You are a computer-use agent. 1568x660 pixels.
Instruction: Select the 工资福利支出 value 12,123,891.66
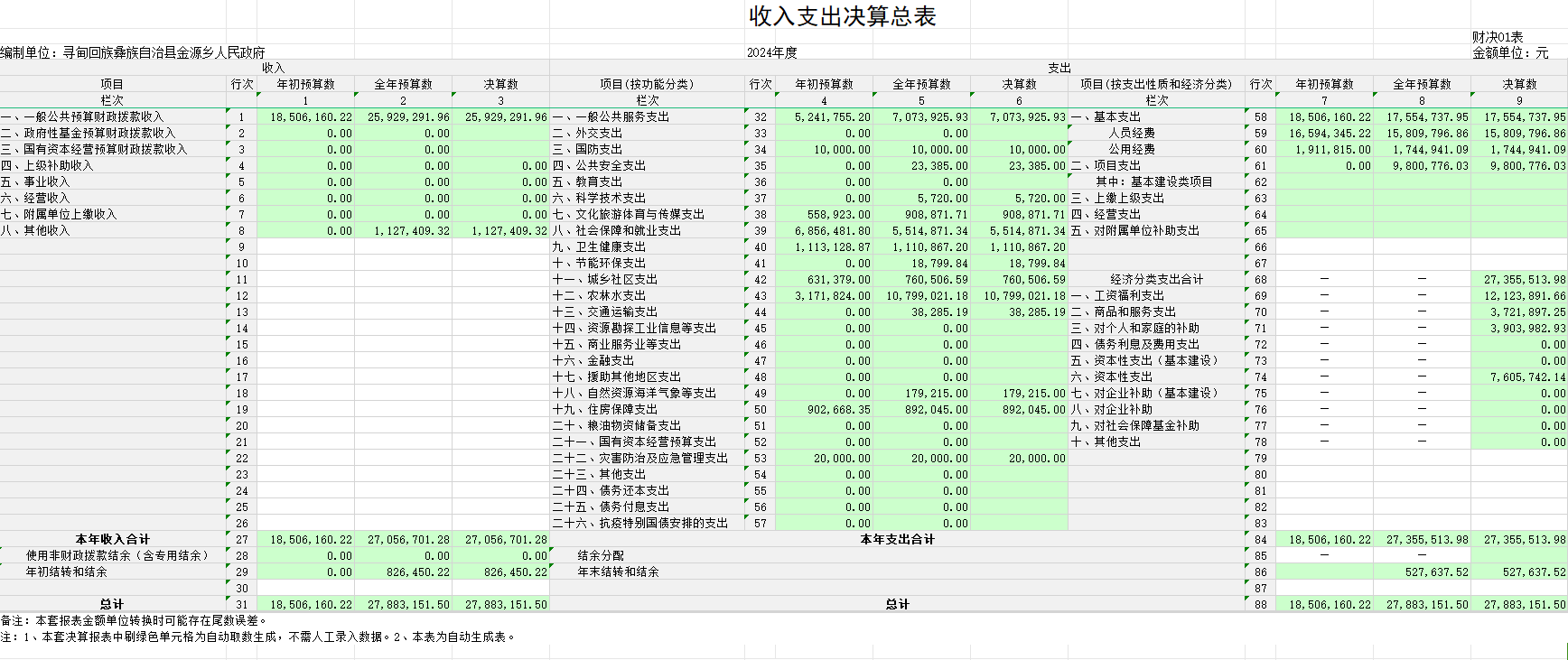[1519, 295]
